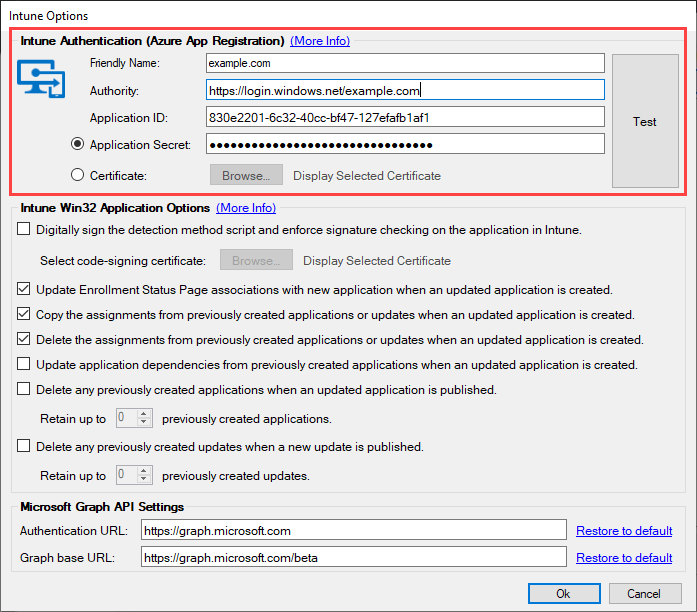The image size is (697, 612).
Task: Click the Cancel button
Action: coord(645,593)
